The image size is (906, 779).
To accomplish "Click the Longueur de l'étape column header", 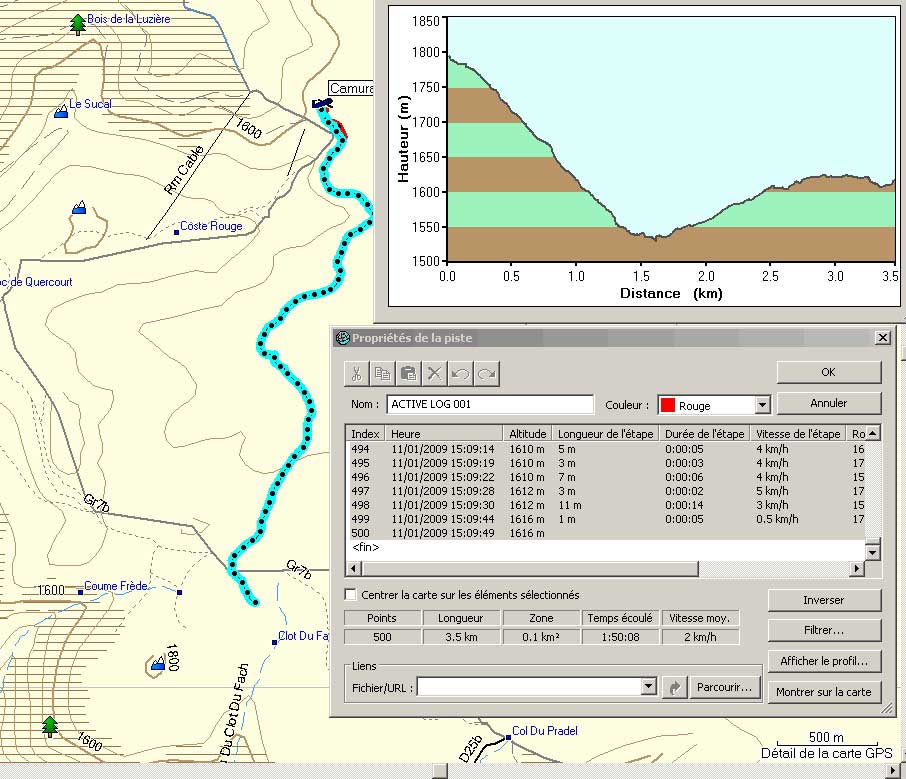I will [x=606, y=433].
